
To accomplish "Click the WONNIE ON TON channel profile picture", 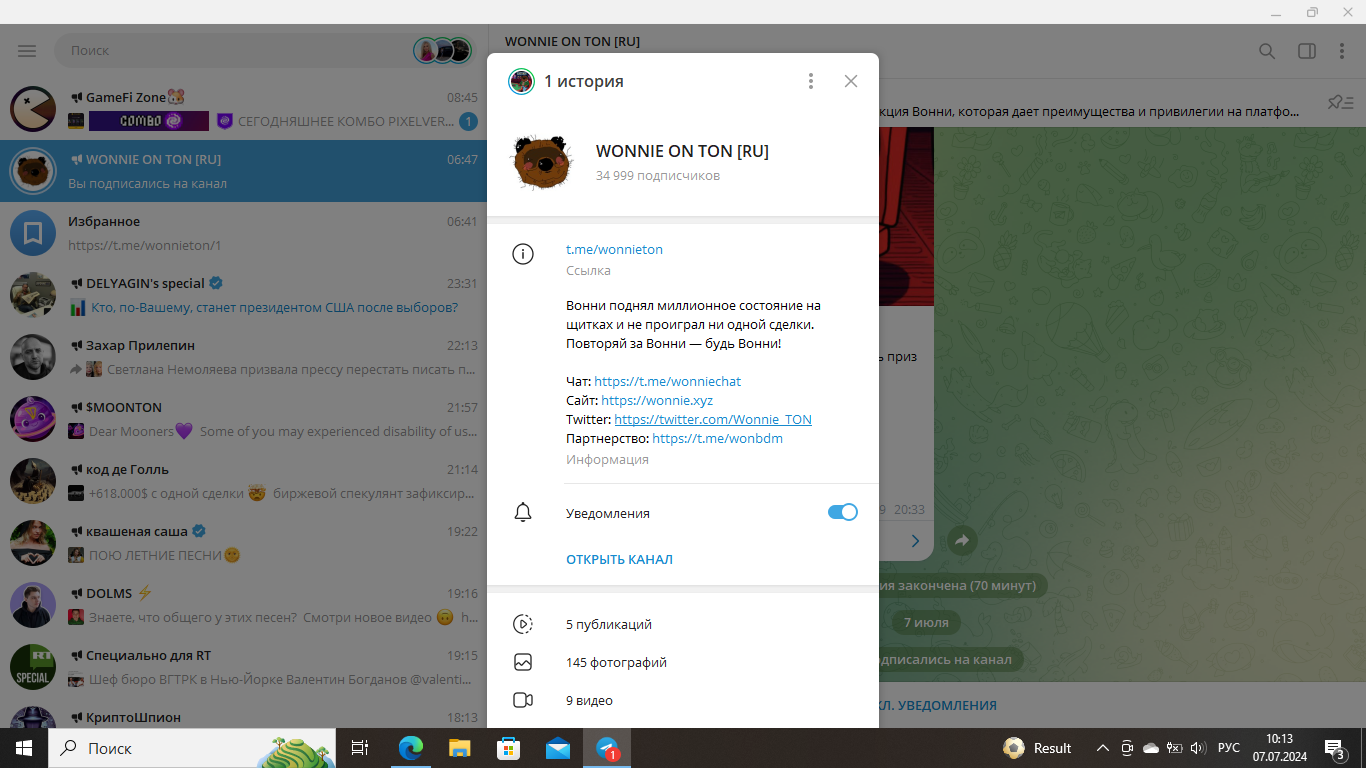I will click(542, 161).
